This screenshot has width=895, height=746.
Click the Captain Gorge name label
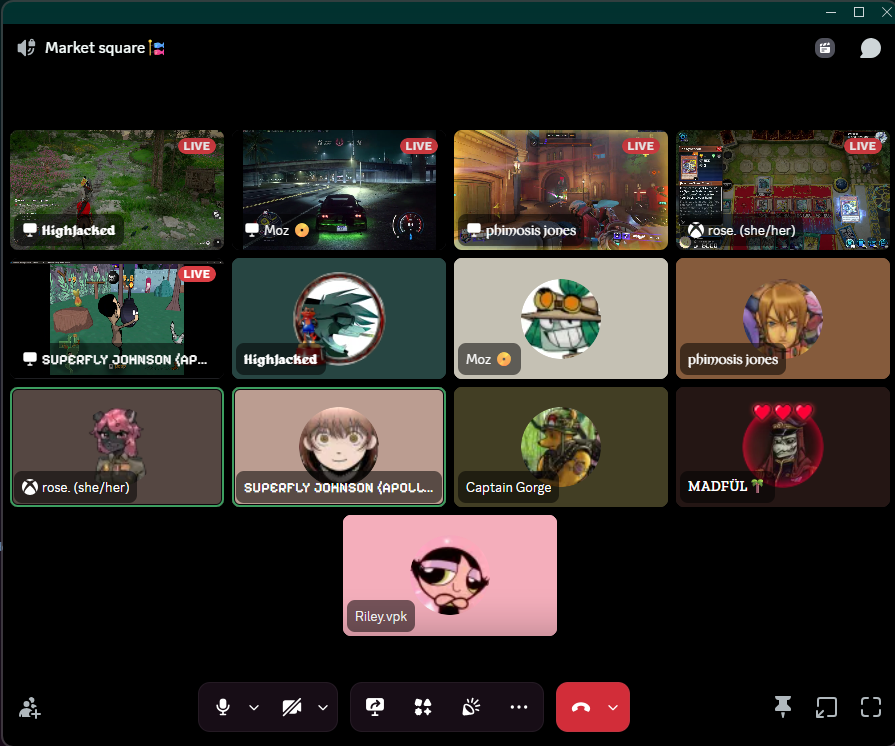click(x=509, y=487)
